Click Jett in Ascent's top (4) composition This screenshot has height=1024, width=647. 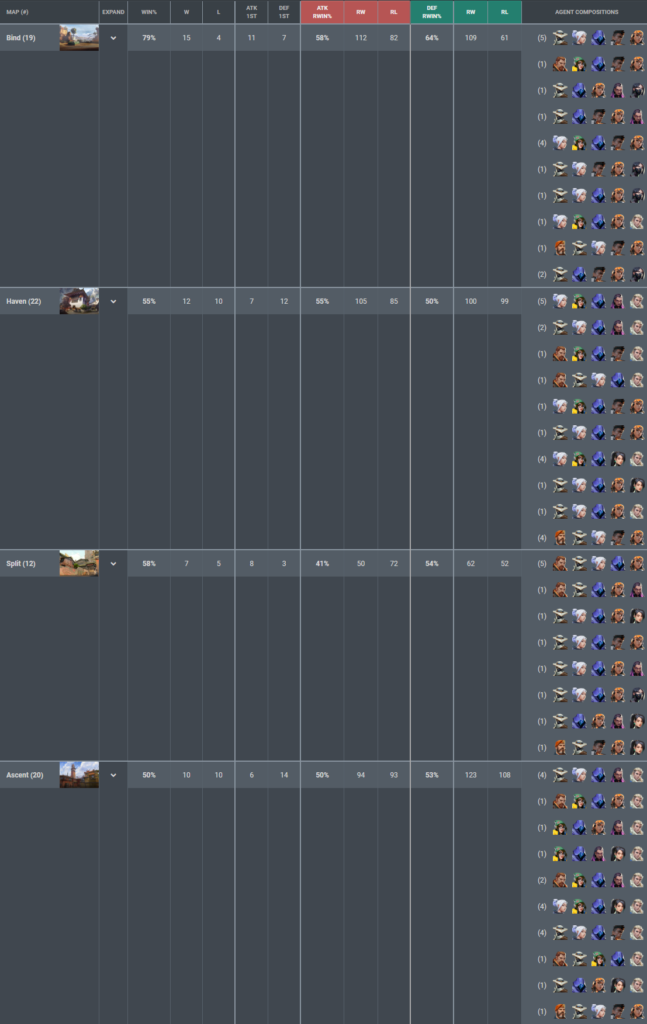click(x=580, y=775)
